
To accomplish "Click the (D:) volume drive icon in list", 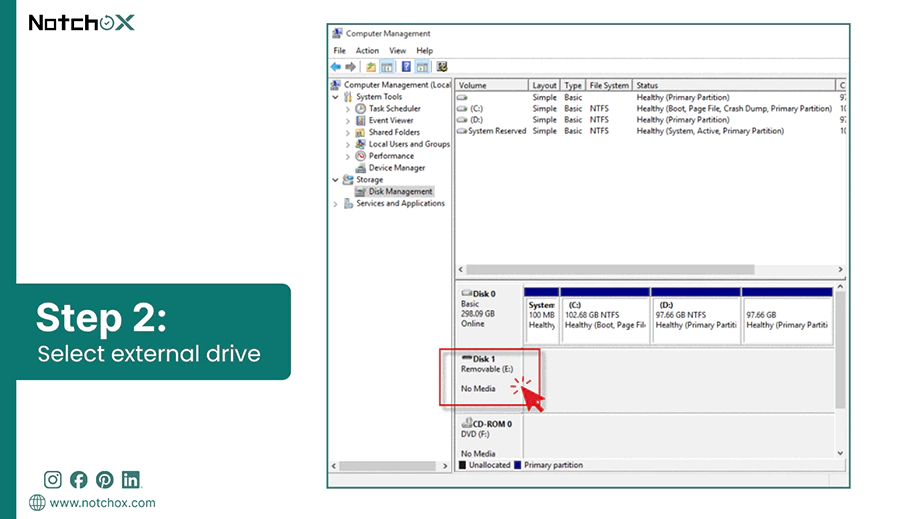I will tap(463, 120).
